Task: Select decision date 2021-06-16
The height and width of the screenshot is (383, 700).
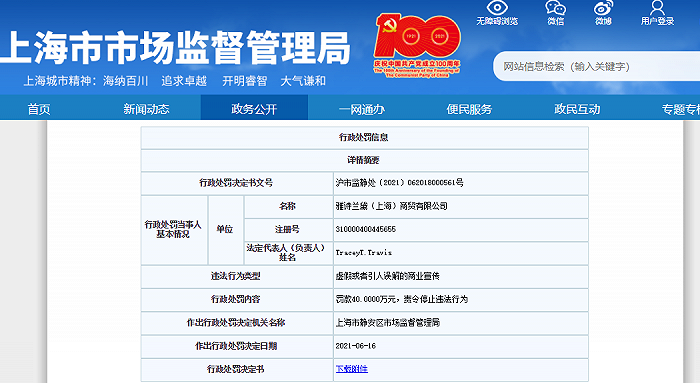Action: (x=356, y=346)
